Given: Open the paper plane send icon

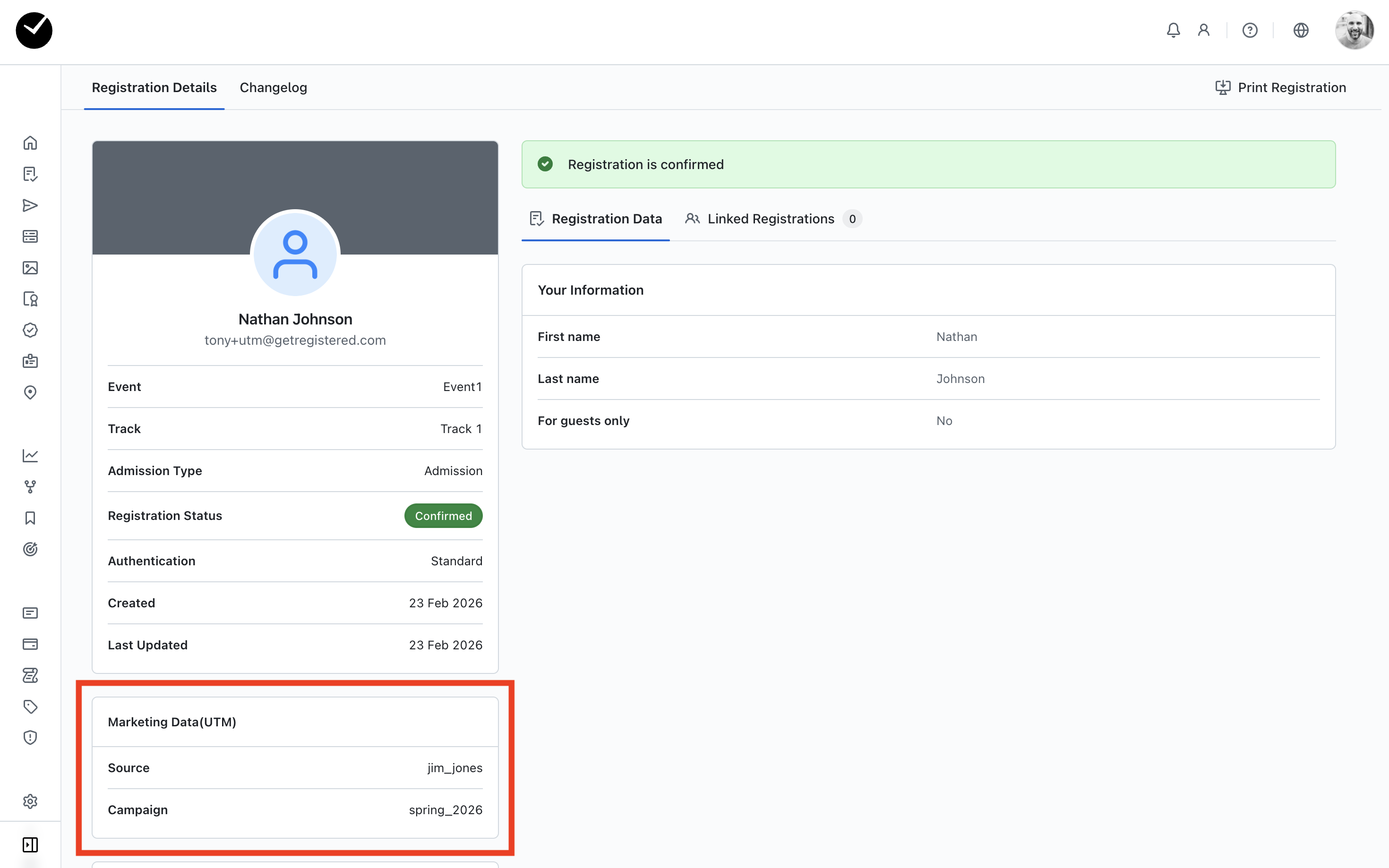Looking at the screenshot, I should pyautogui.click(x=30, y=205).
